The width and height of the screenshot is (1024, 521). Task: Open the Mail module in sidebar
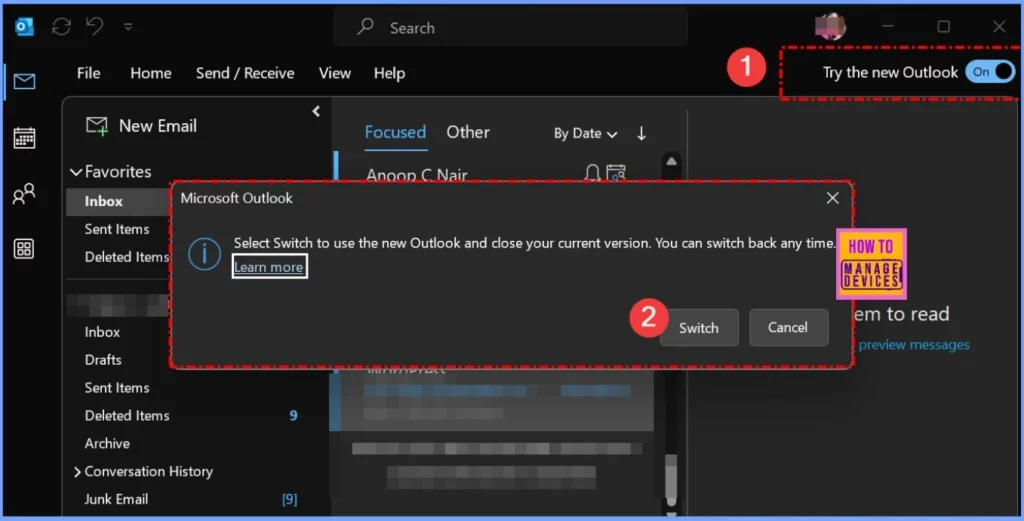click(x=24, y=82)
